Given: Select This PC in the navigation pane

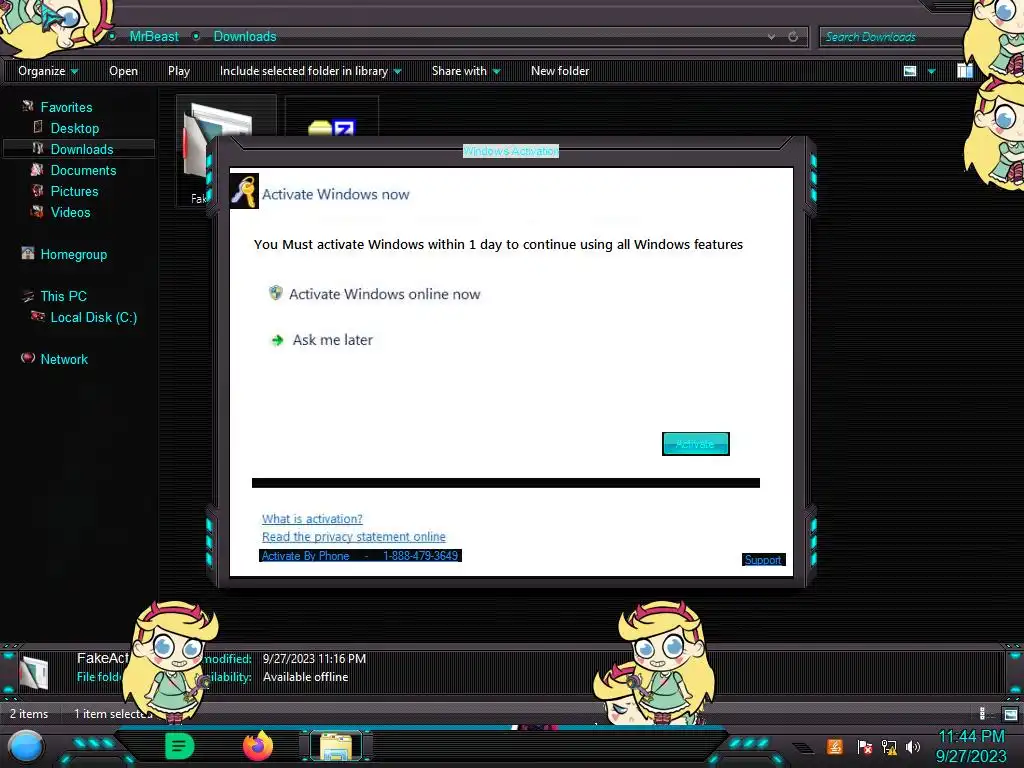Looking at the screenshot, I should pyautogui.click(x=63, y=296).
